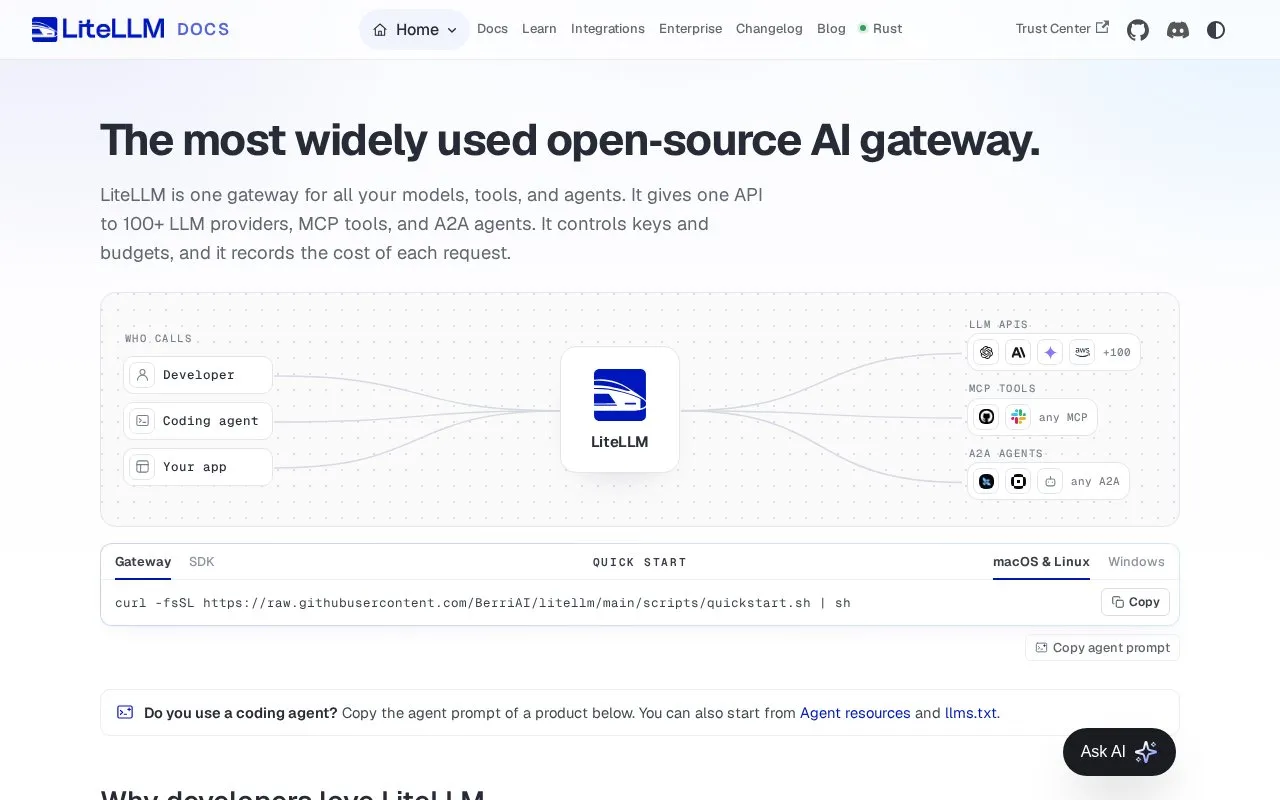Open the Blog link
1280x800 pixels.
(831, 29)
